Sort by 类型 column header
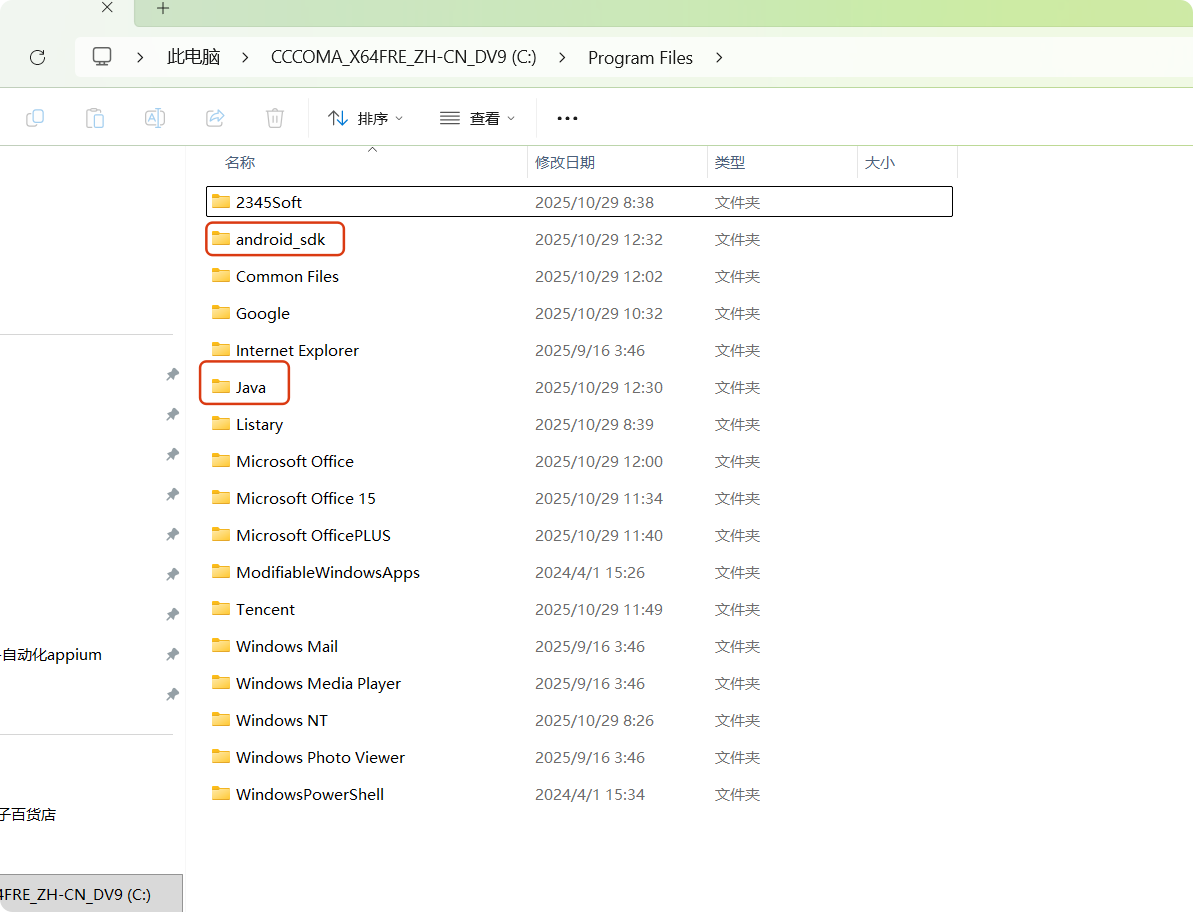The height and width of the screenshot is (912, 1193). click(730, 163)
